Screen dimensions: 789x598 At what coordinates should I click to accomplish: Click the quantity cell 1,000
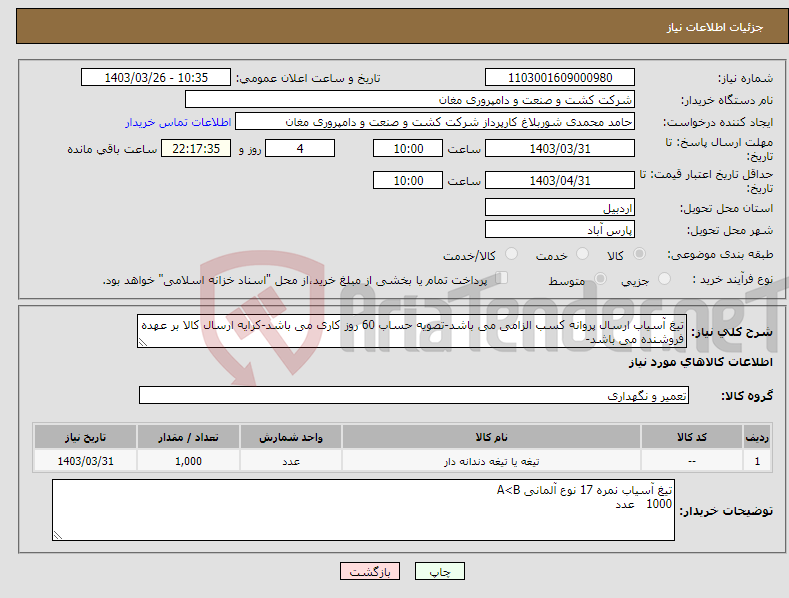pos(188,461)
